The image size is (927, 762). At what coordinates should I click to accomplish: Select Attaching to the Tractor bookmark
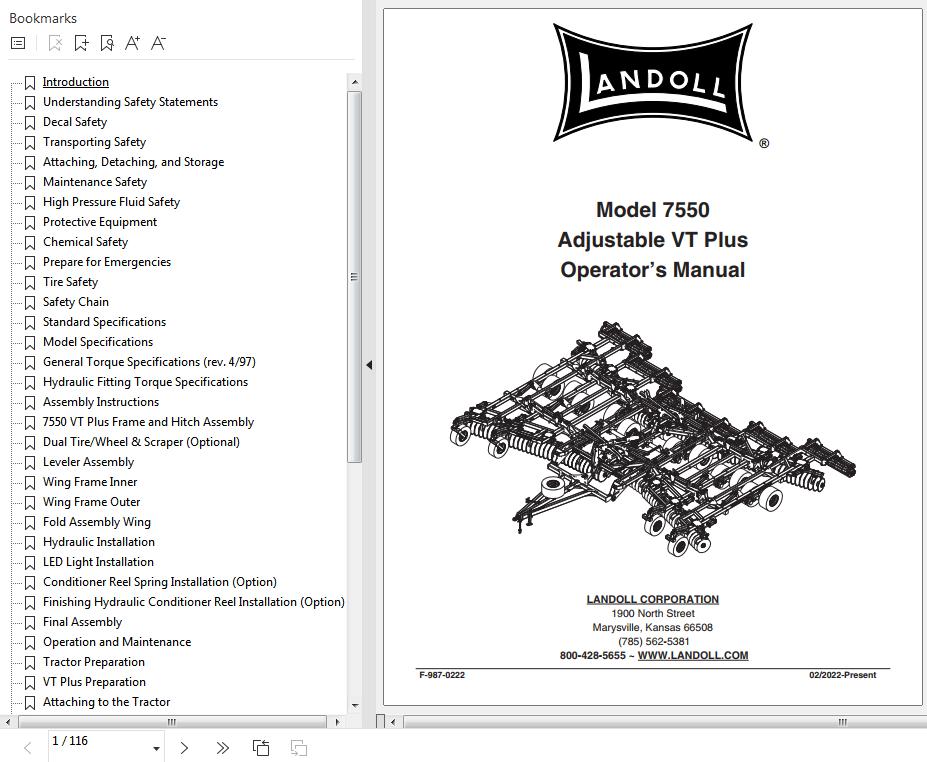coord(106,703)
